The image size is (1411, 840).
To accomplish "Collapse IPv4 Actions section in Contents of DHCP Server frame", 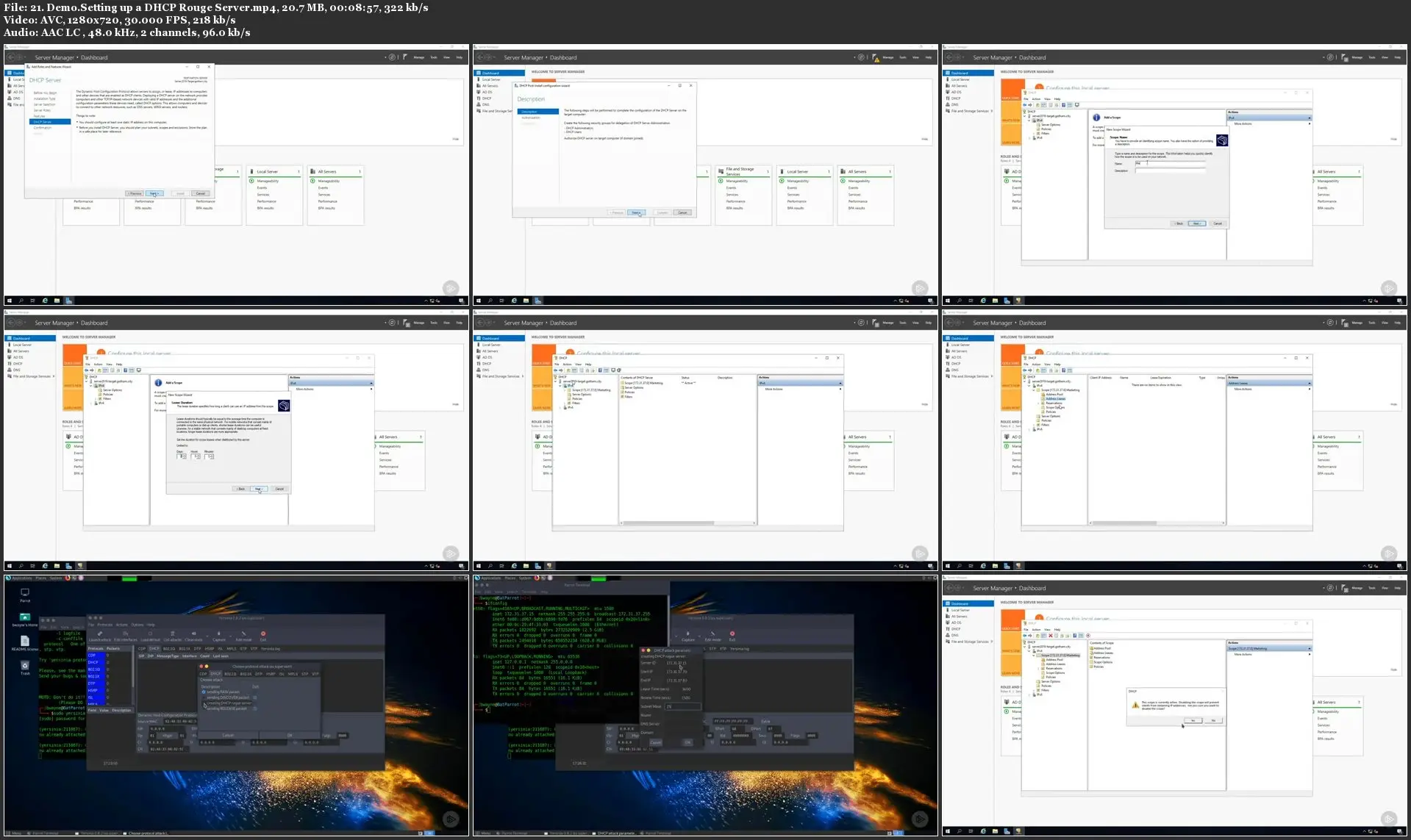I will (x=840, y=383).
